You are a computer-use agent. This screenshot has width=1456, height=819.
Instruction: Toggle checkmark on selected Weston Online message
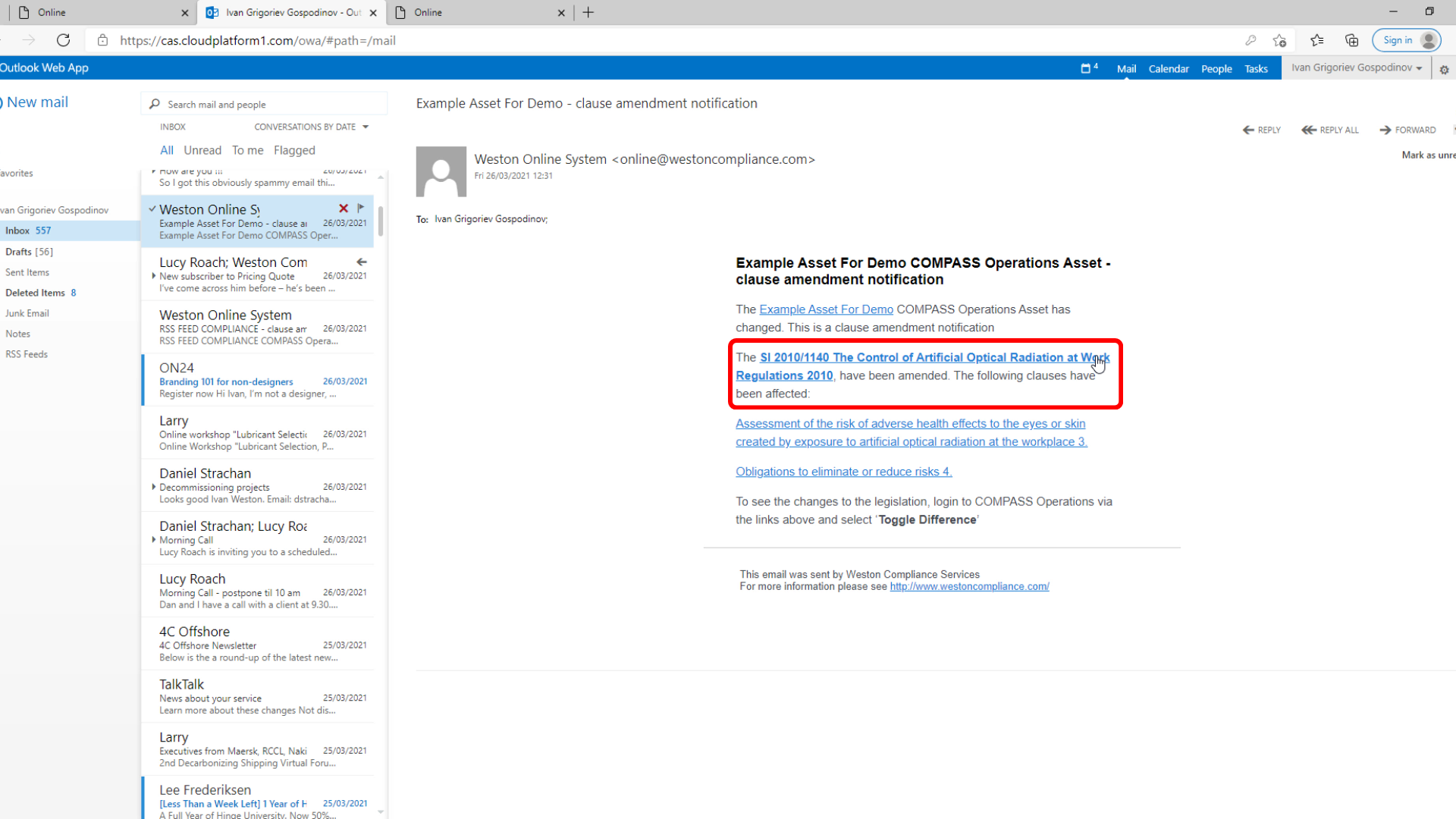point(152,209)
